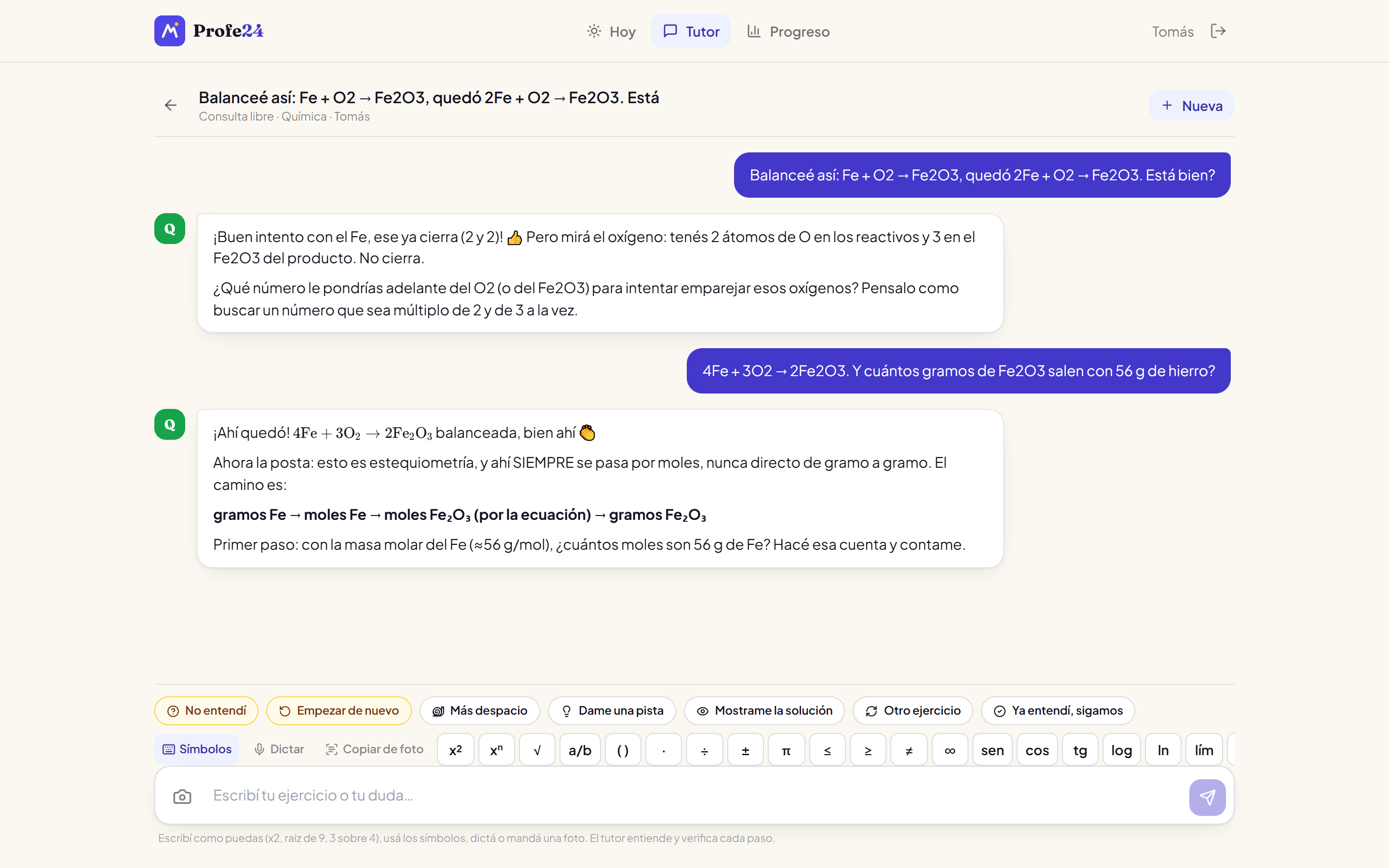
Task: Insert the not-equal ≠ symbol
Action: click(x=909, y=750)
